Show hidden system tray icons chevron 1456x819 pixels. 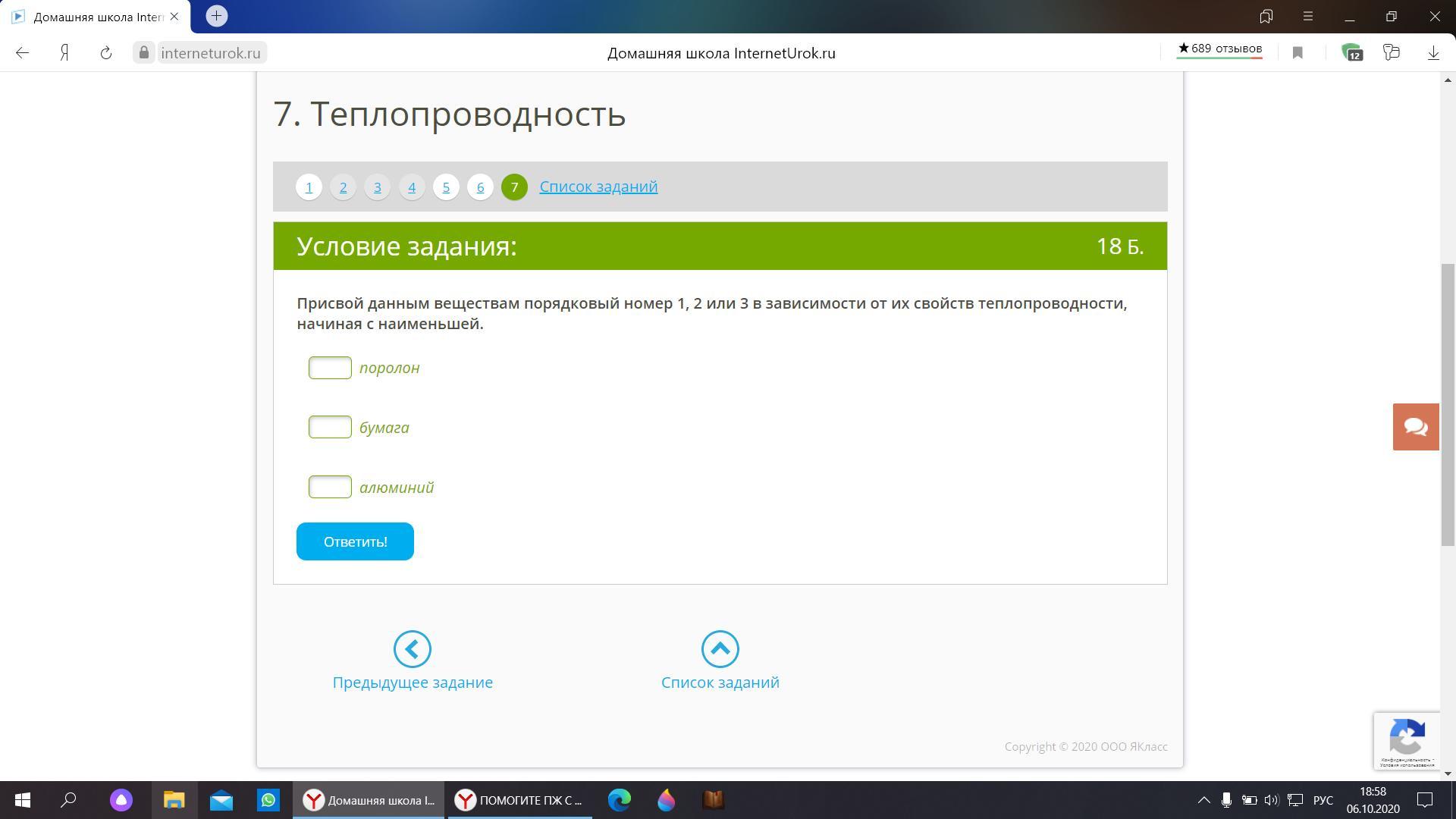pyautogui.click(x=1203, y=800)
